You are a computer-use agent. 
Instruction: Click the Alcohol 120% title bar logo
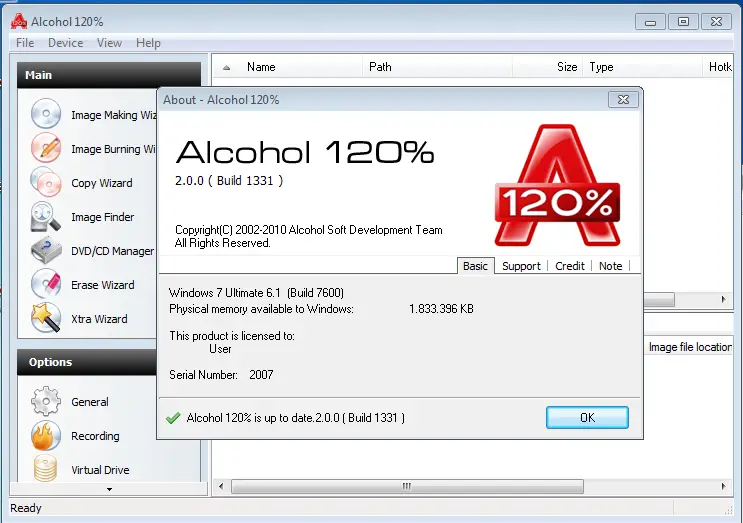pyautogui.click(x=19, y=21)
